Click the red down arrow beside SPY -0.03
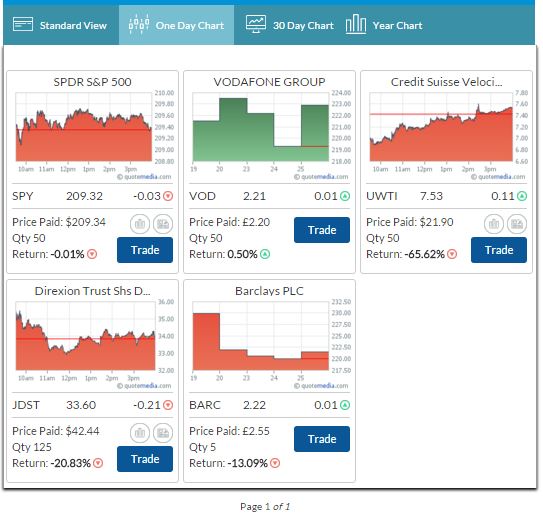The image size is (543, 519). click(x=168, y=196)
